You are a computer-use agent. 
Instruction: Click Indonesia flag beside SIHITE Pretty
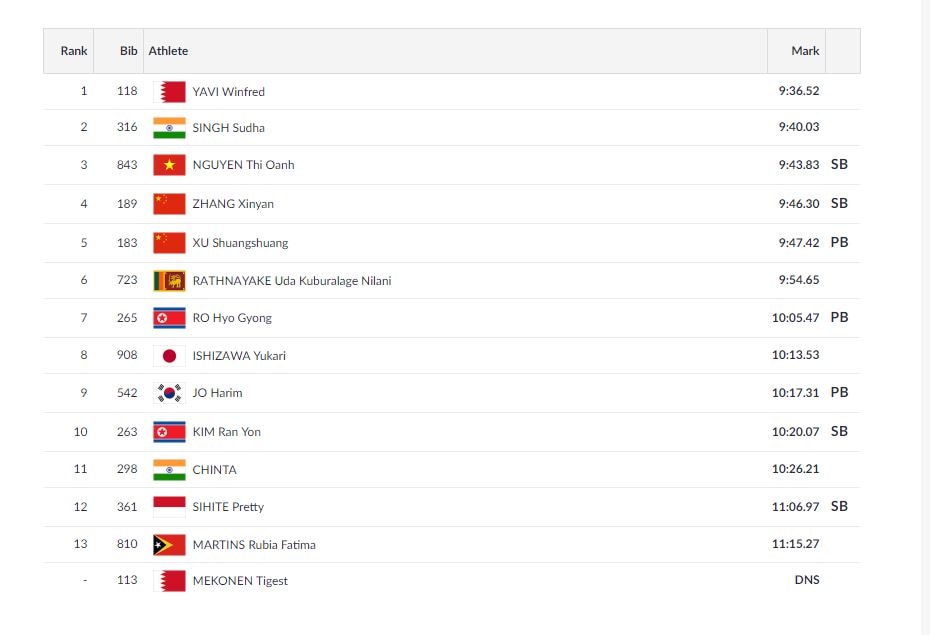[x=169, y=507]
